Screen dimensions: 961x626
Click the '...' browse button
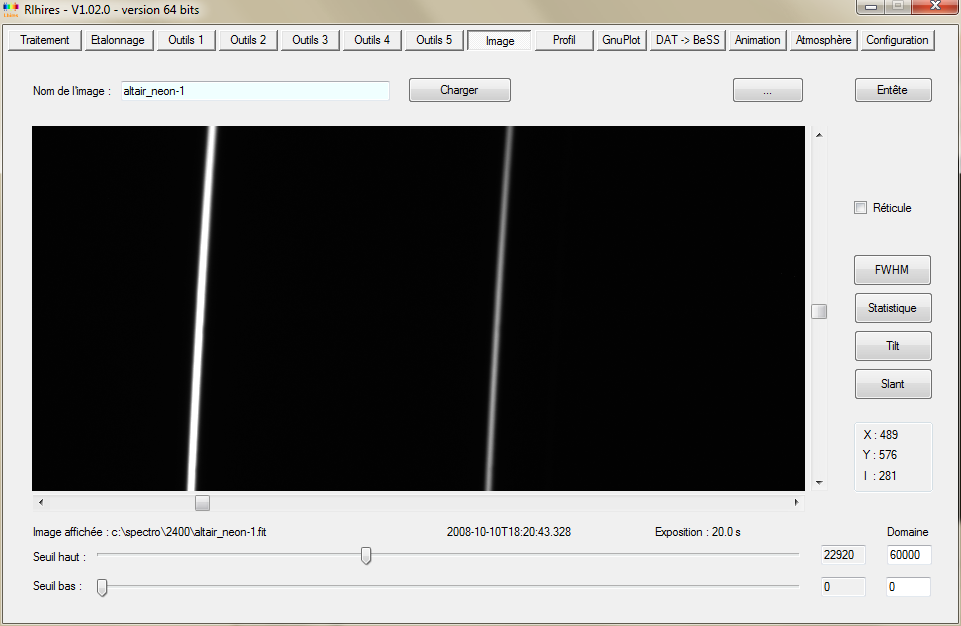(768, 90)
